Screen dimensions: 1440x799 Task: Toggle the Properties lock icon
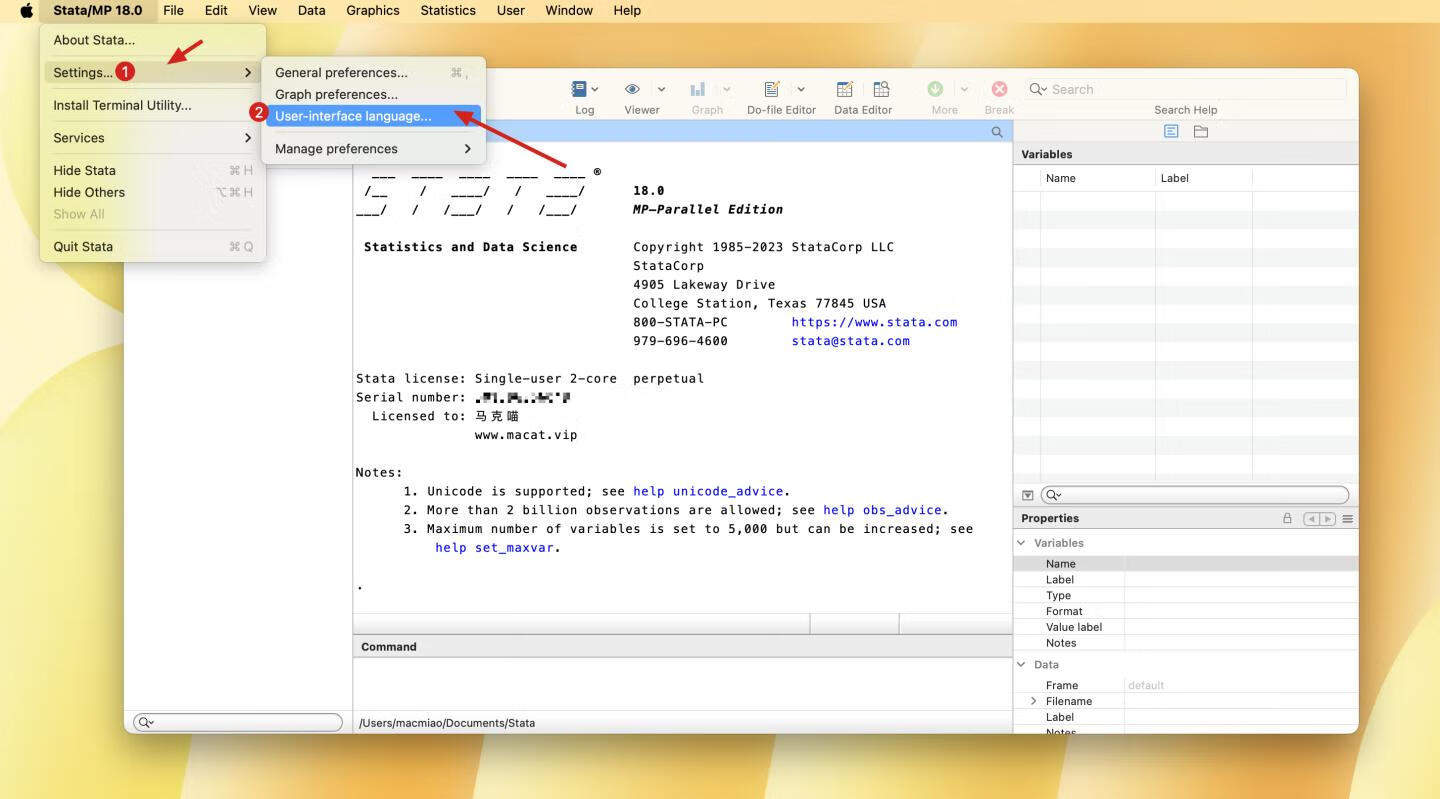coord(1288,518)
